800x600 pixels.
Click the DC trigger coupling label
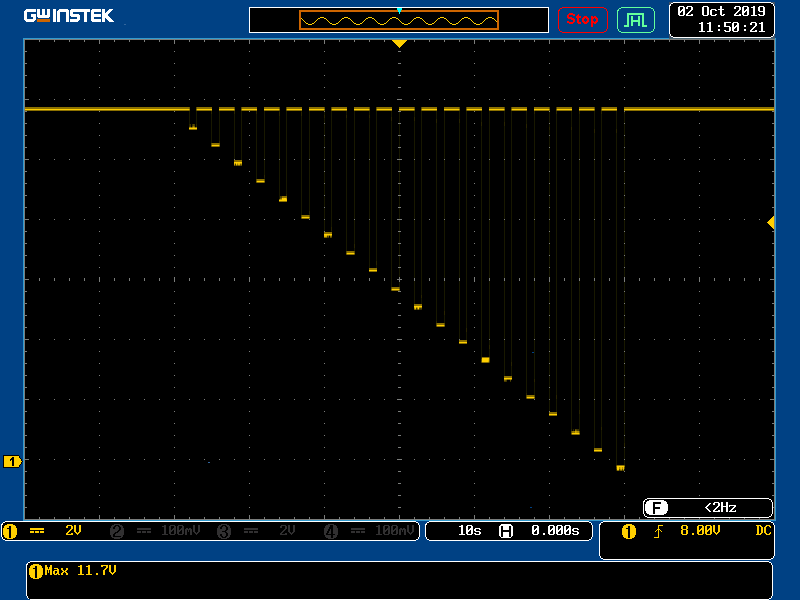click(763, 531)
